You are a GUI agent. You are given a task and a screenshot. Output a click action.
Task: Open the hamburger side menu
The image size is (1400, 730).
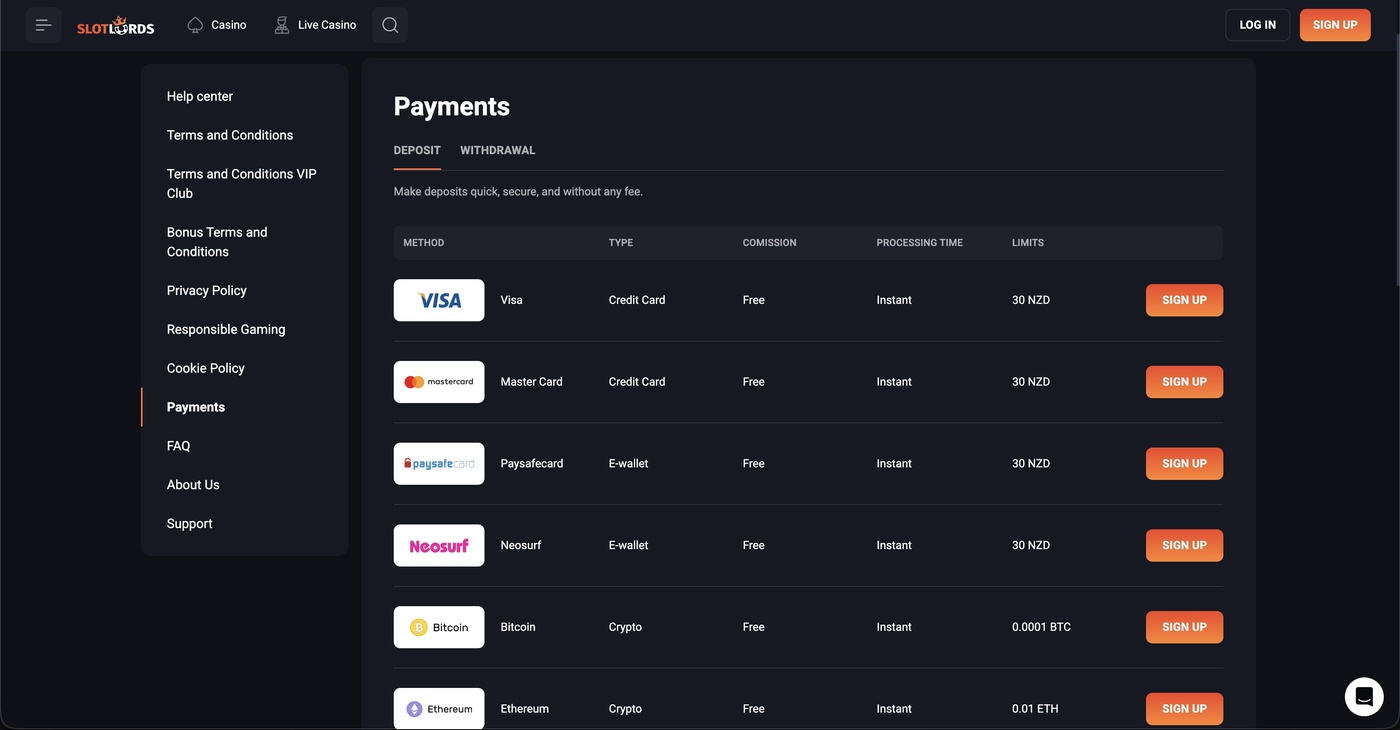click(x=43, y=25)
